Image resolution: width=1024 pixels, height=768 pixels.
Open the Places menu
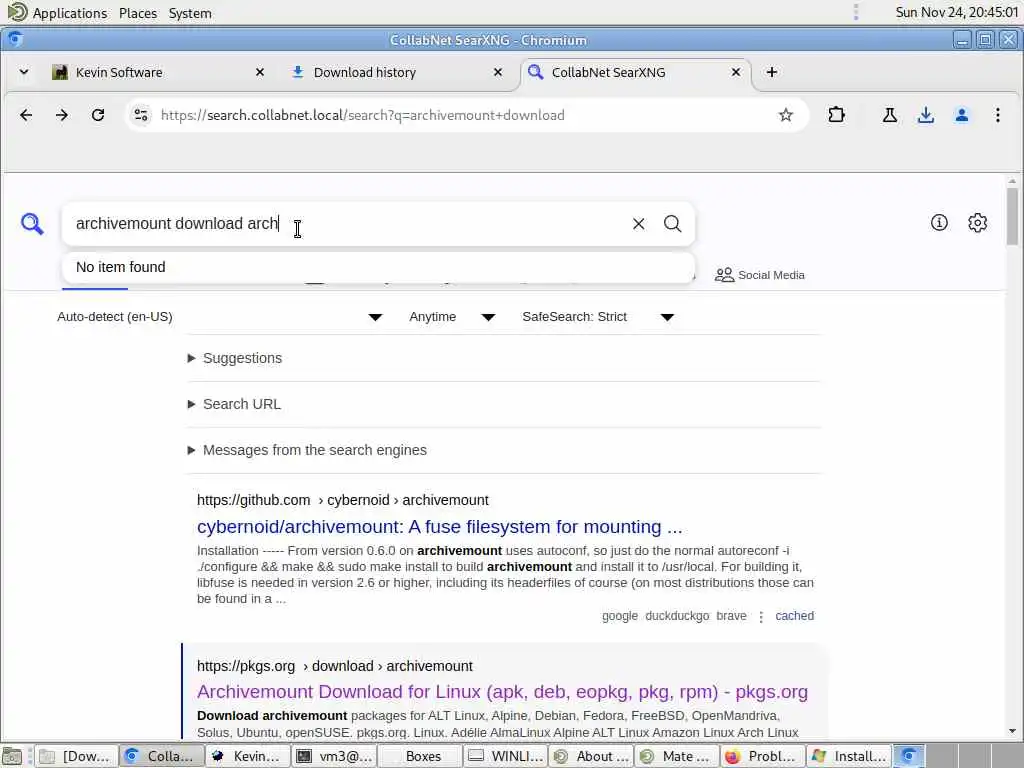point(138,13)
